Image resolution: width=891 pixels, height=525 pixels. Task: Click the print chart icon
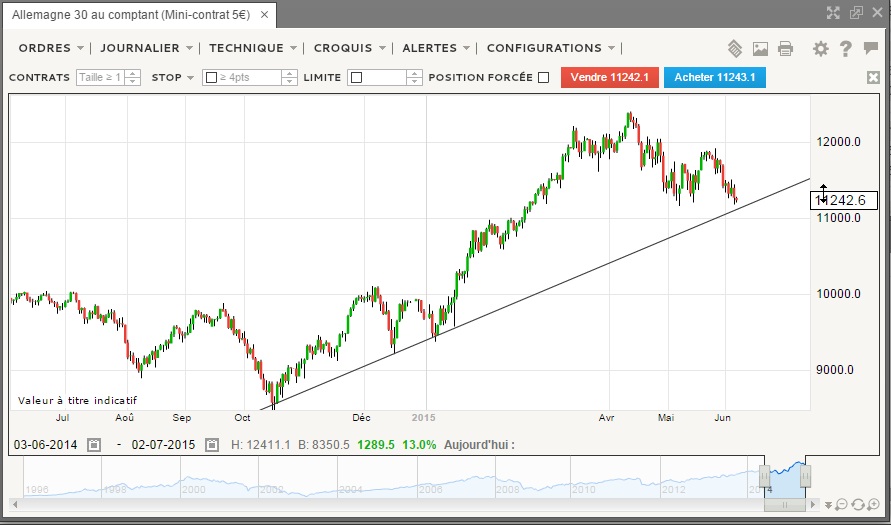[785, 49]
